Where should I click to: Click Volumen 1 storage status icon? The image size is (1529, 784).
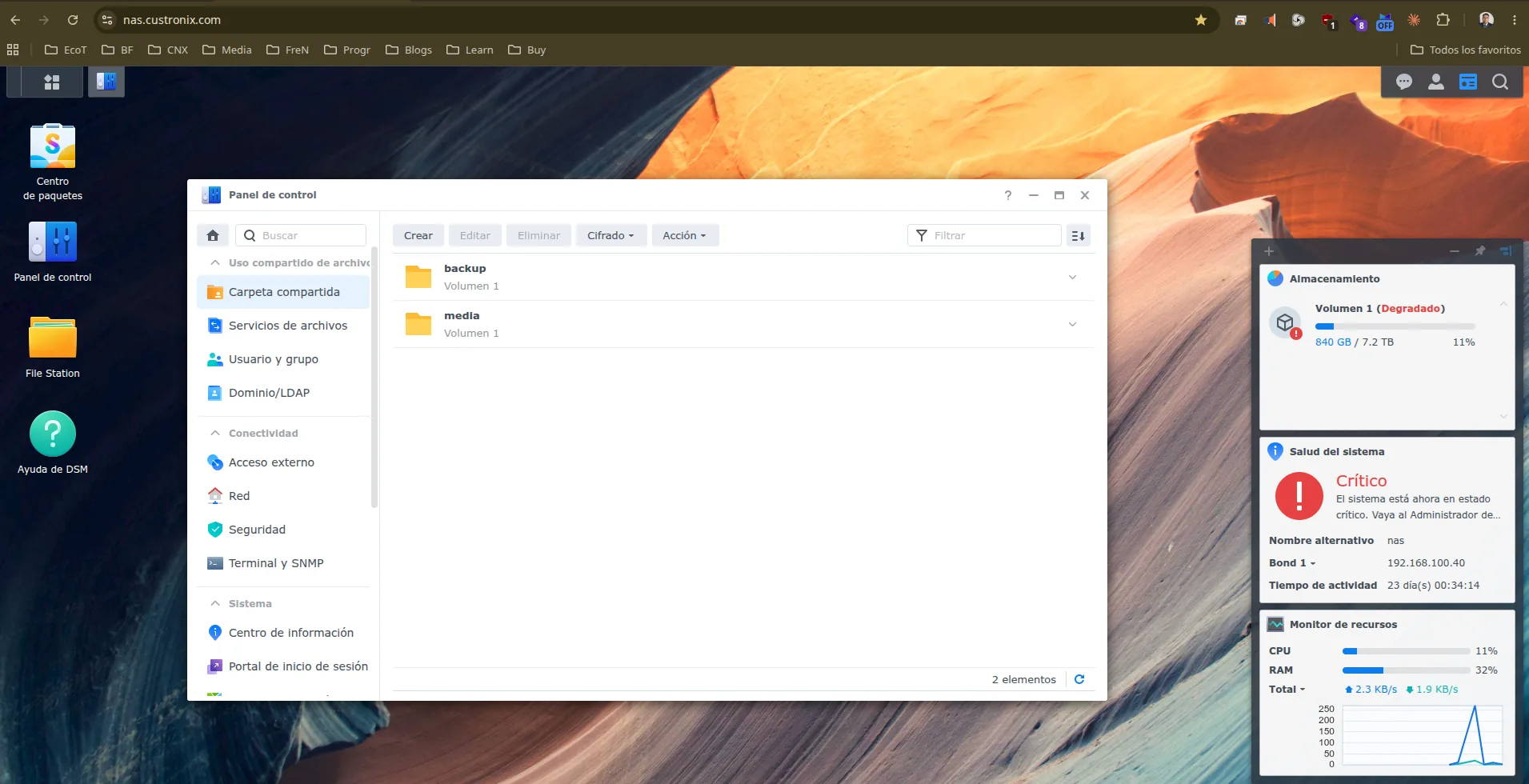click(x=1286, y=323)
